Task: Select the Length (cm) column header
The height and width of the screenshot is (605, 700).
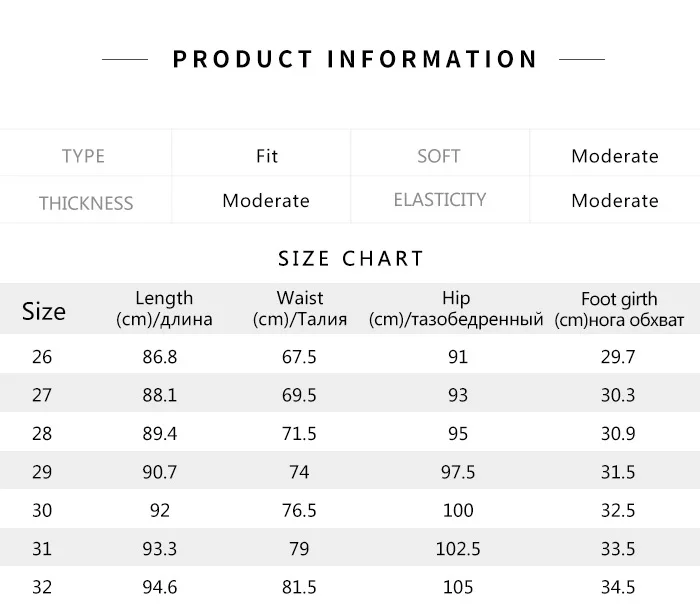Action: (164, 309)
